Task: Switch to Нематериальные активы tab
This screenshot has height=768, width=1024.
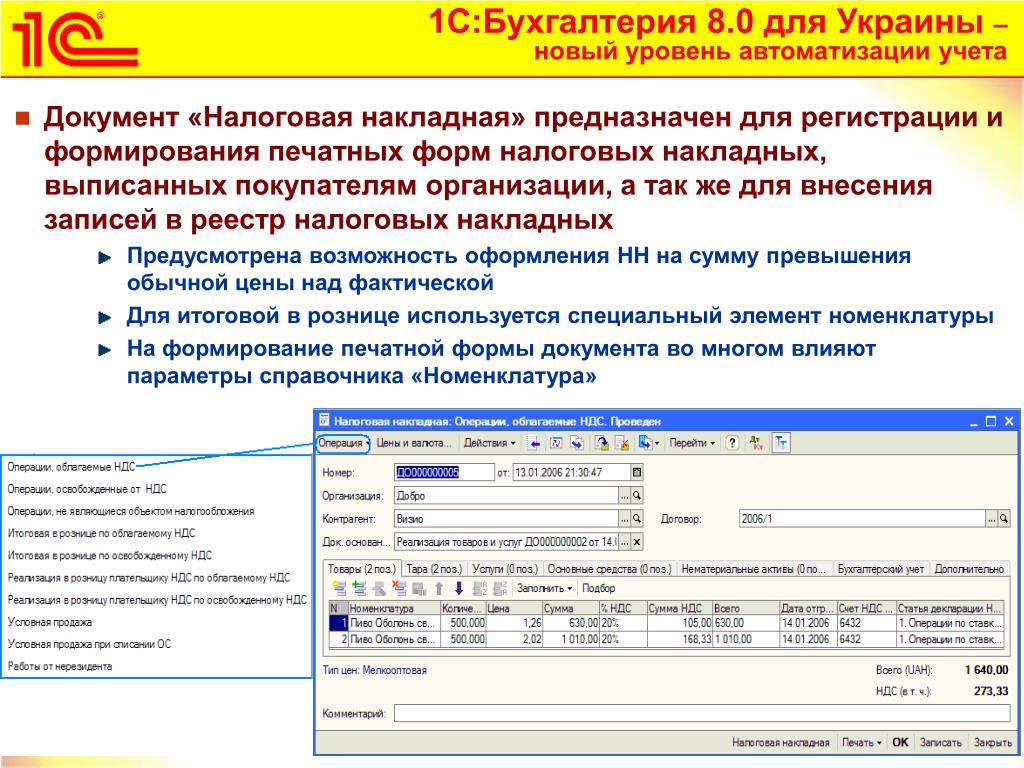Action: coord(754,569)
